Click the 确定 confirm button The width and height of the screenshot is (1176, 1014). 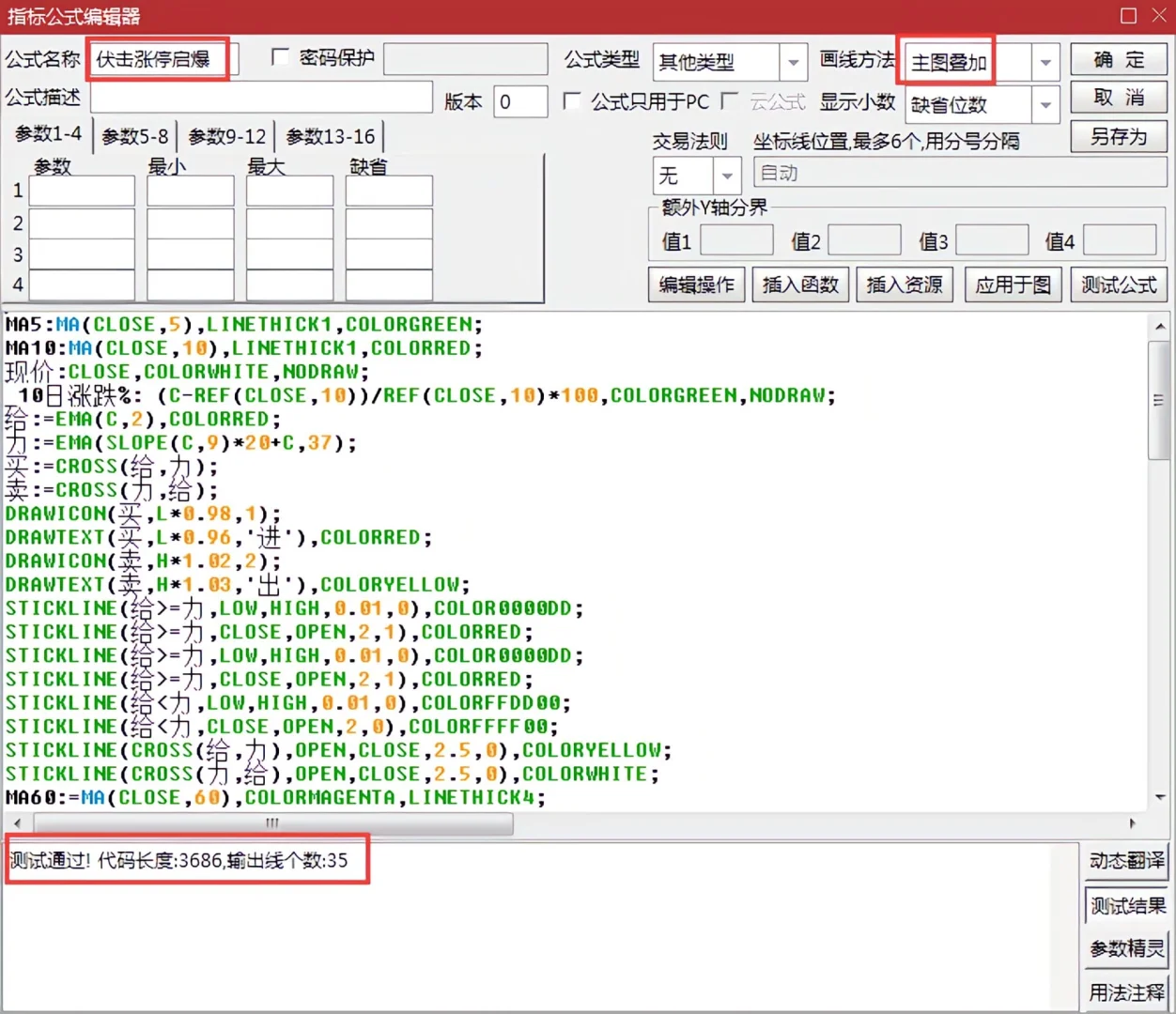tap(1118, 59)
